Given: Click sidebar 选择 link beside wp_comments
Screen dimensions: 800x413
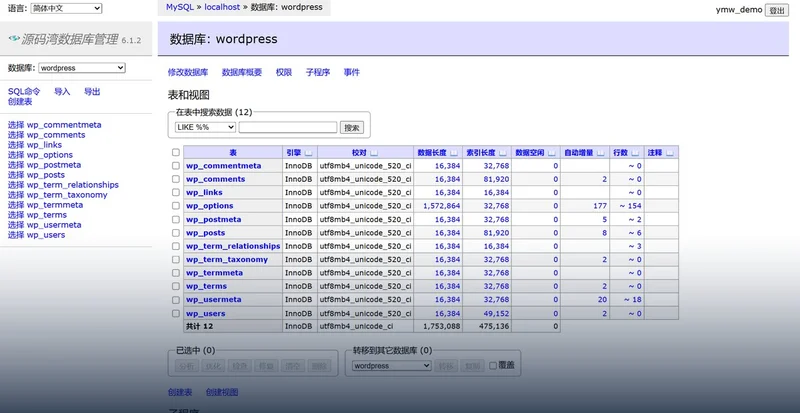Looking at the screenshot, I should click(x=16, y=135).
